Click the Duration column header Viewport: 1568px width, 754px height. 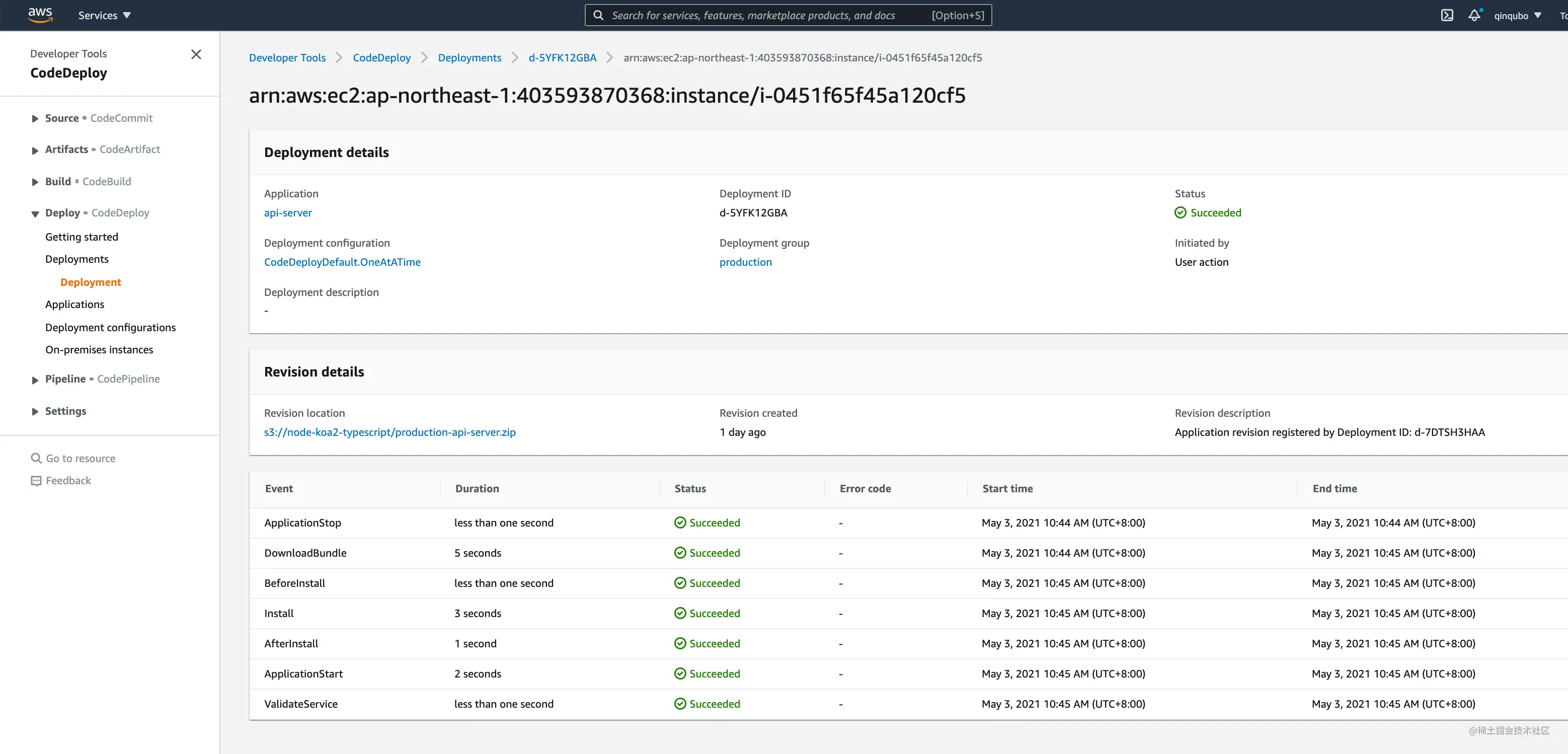click(477, 488)
